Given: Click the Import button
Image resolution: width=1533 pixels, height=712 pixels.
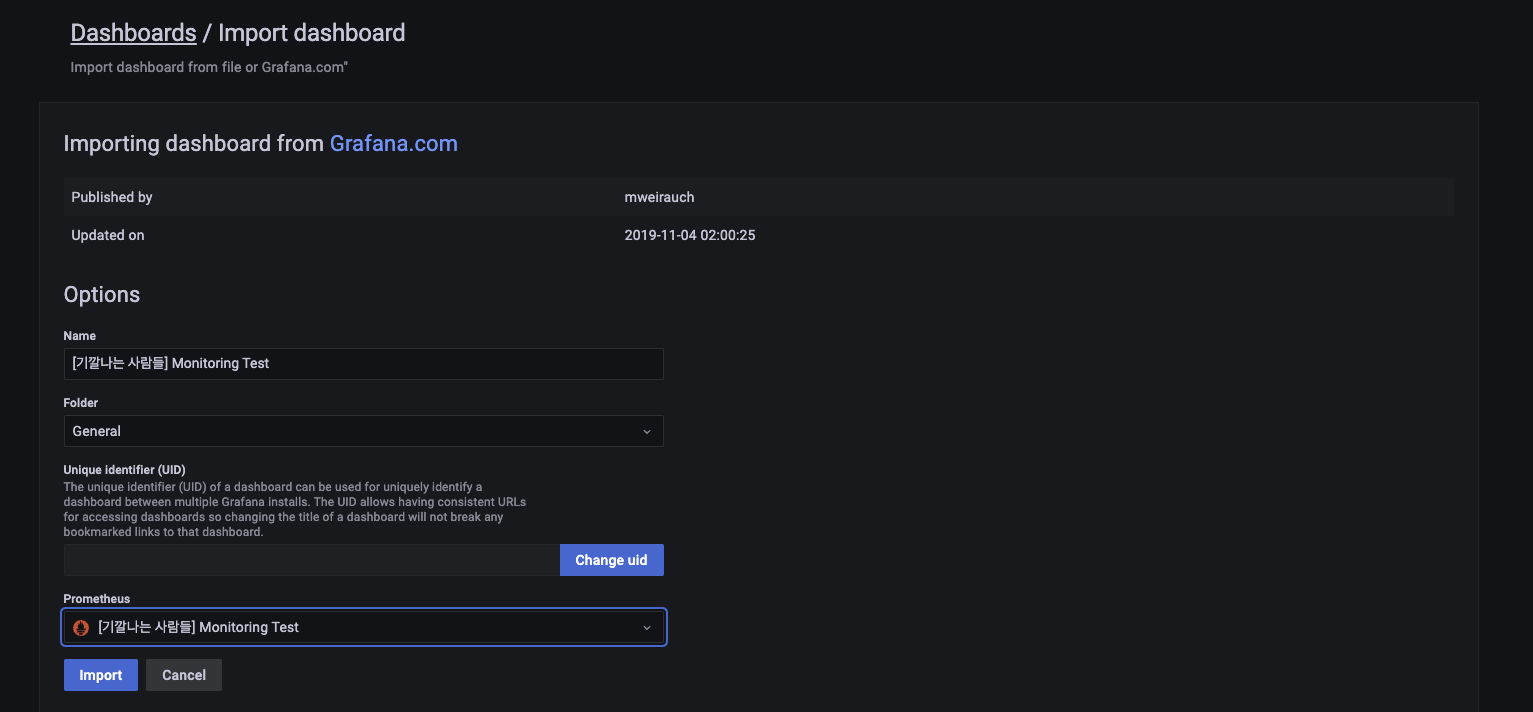Looking at the screenshot, I should click(101, 675).
